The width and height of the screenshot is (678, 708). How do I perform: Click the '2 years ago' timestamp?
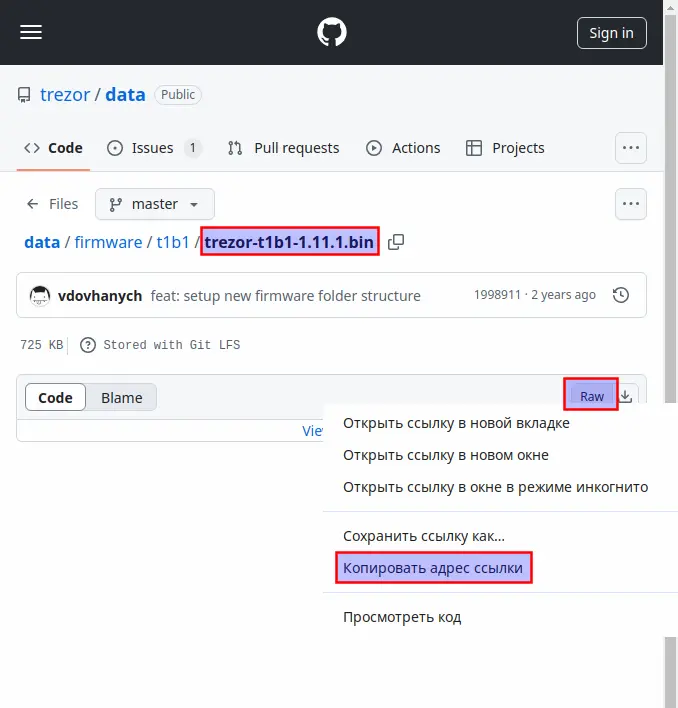tap(563, 295)
